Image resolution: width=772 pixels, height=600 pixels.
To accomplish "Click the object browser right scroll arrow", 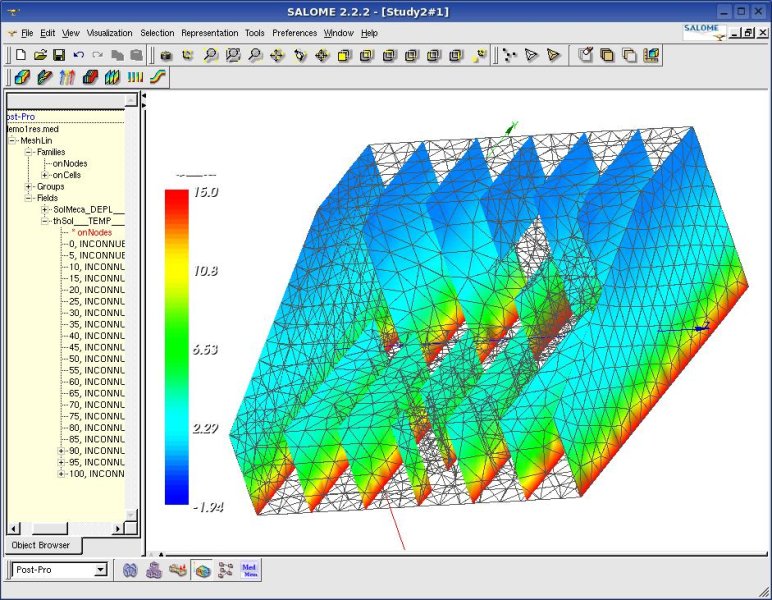I will [117, 529].
